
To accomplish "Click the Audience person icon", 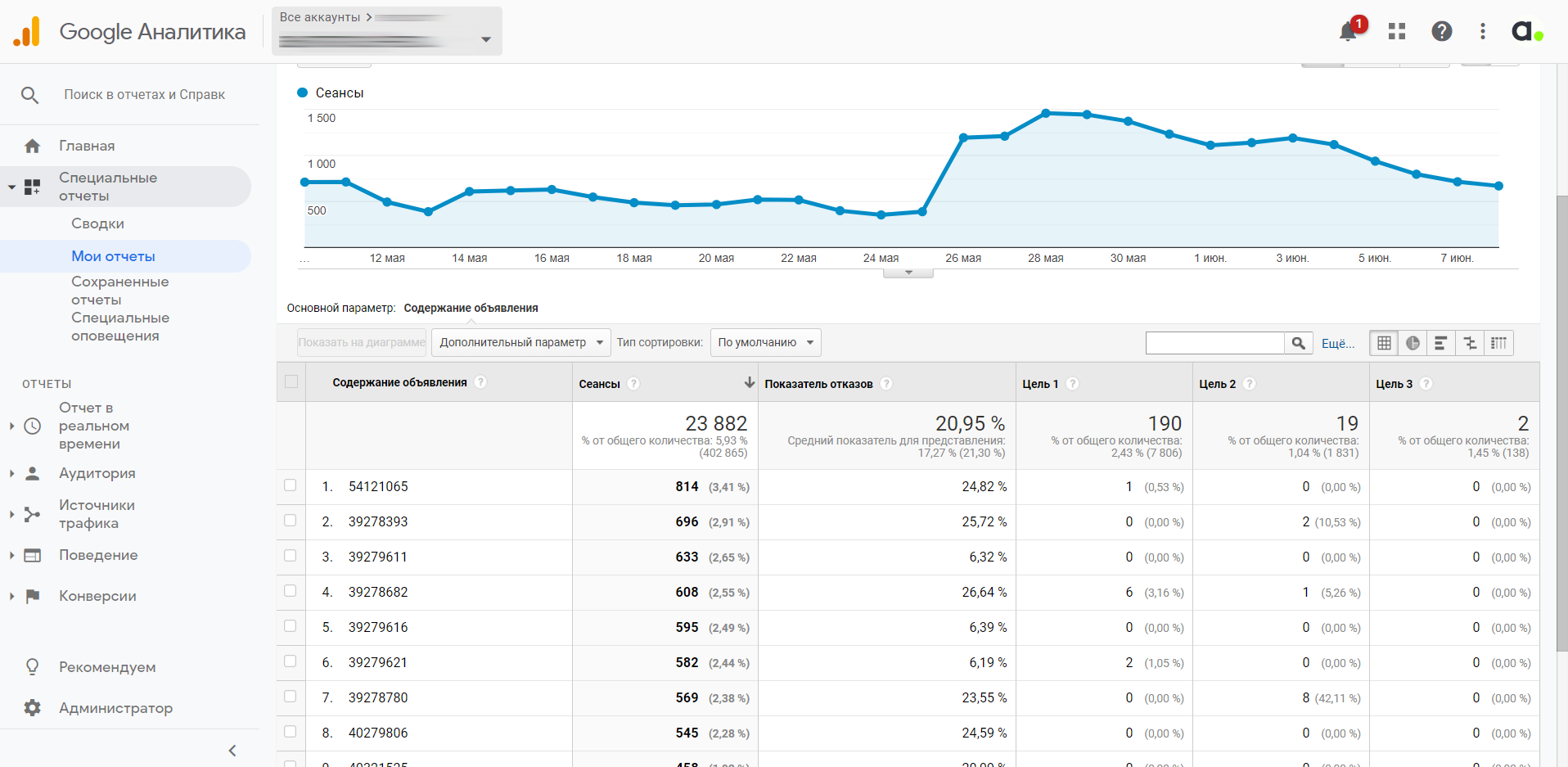I will coord(32,473).
